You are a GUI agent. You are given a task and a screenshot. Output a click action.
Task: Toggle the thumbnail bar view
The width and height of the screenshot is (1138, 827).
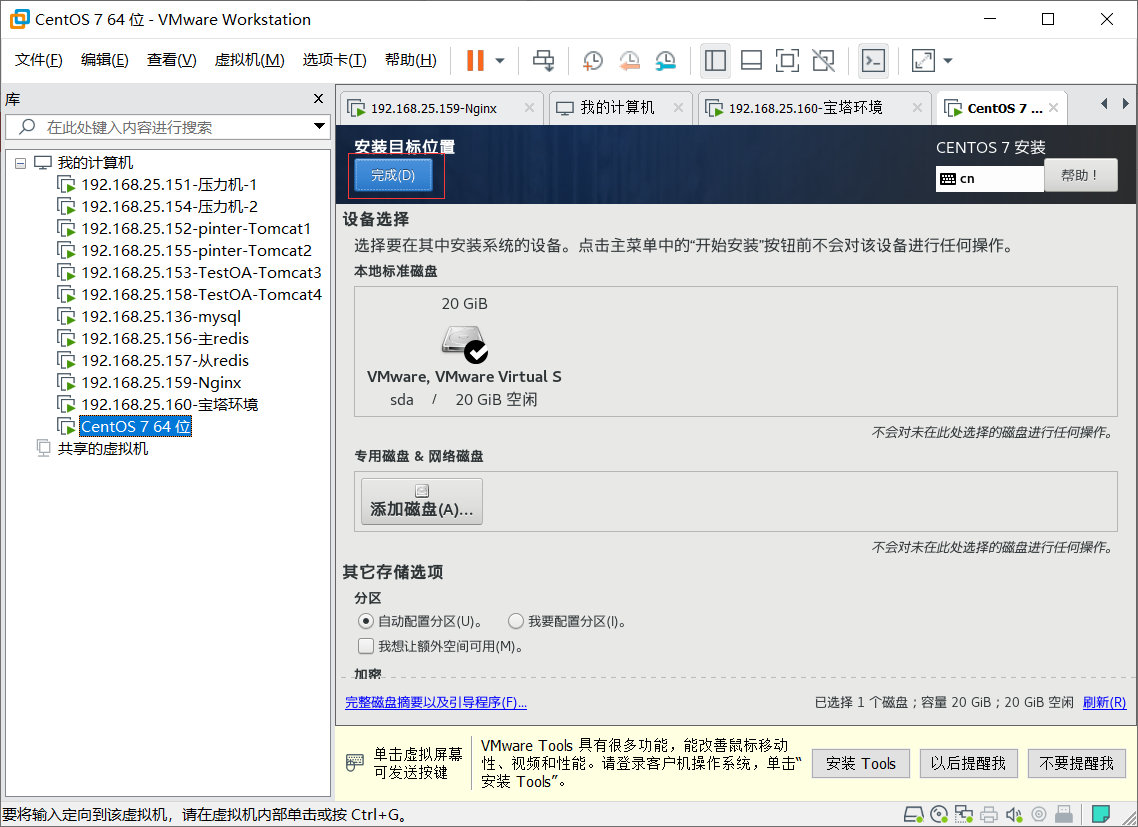(751, 61)
